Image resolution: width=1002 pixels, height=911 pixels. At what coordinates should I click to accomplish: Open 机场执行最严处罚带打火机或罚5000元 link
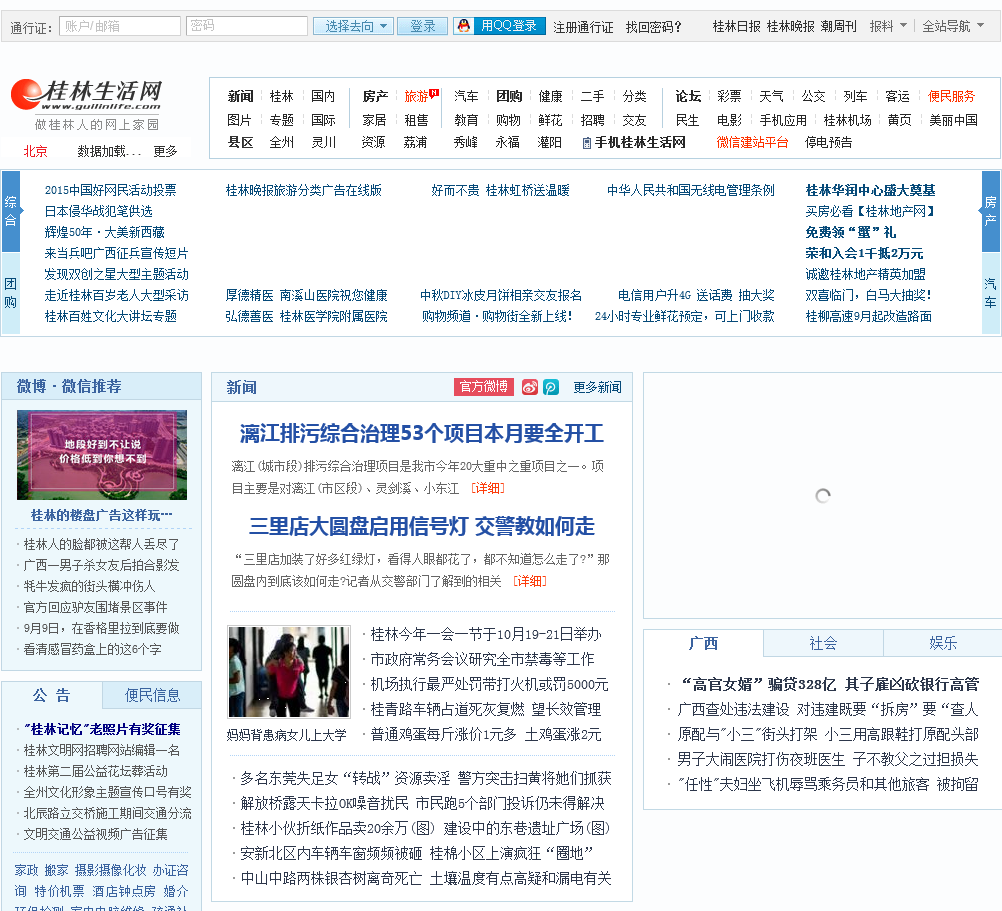(x=489, y=684)
